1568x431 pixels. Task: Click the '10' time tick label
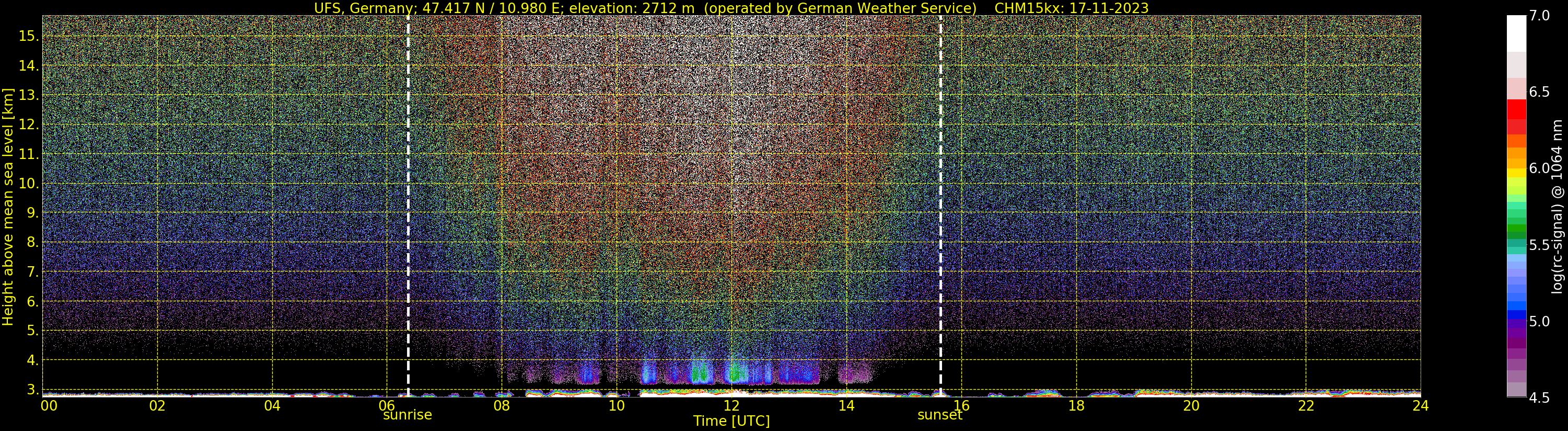[x=617, y=405]
